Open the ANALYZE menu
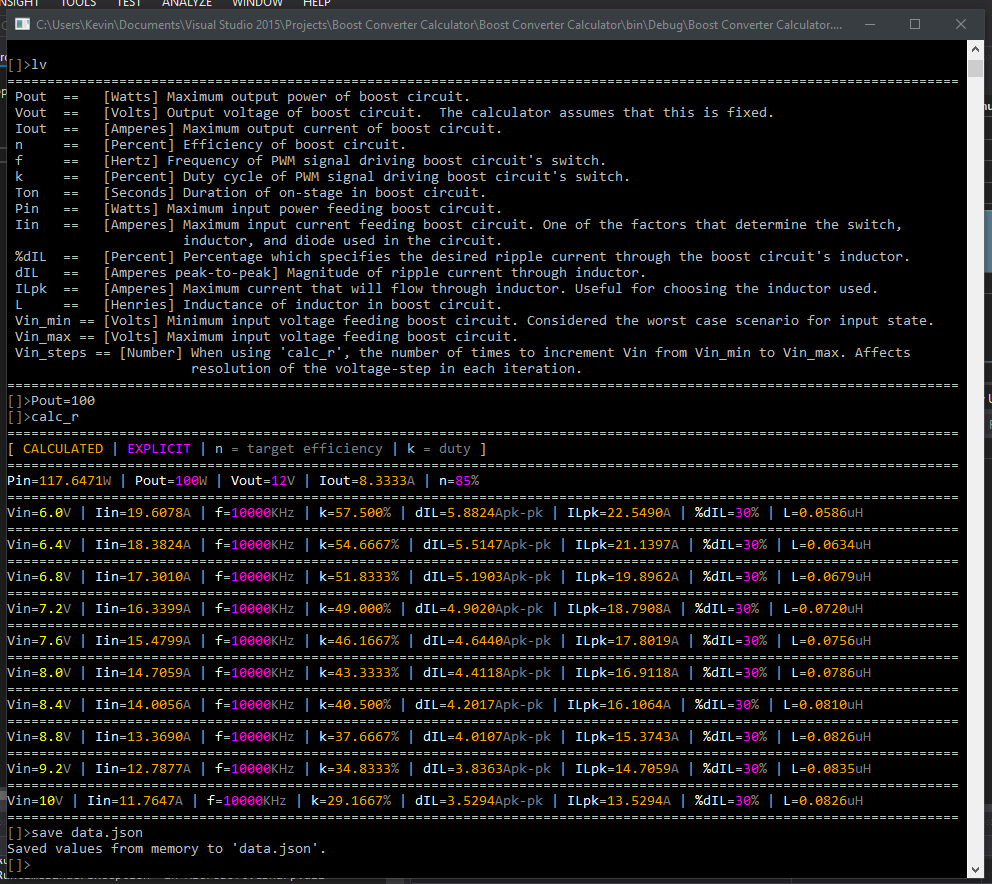 [187, 4]
